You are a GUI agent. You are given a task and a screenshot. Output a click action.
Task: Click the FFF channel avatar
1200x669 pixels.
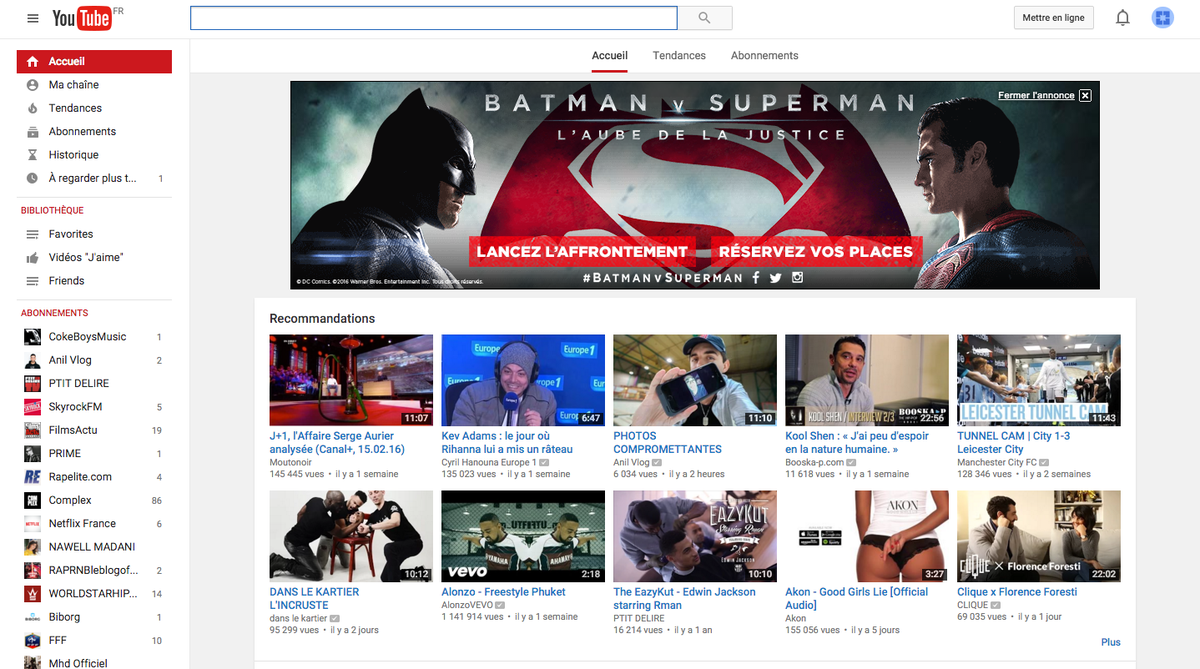pyautogui.click(x=32, y=640)
